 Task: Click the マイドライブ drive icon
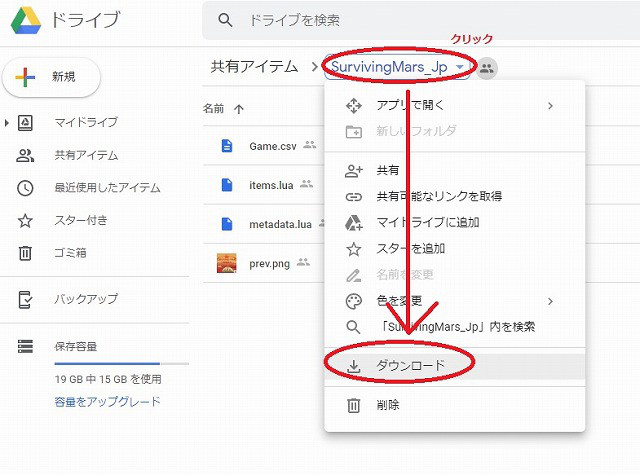[x=25, y=122]
